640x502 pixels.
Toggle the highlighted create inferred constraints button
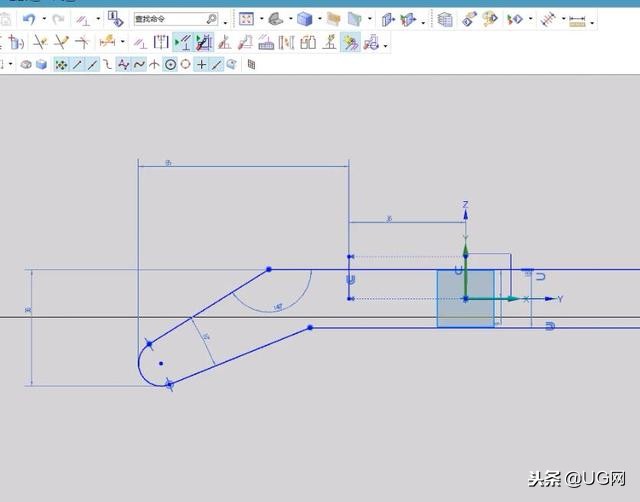[x=351, y=42]
